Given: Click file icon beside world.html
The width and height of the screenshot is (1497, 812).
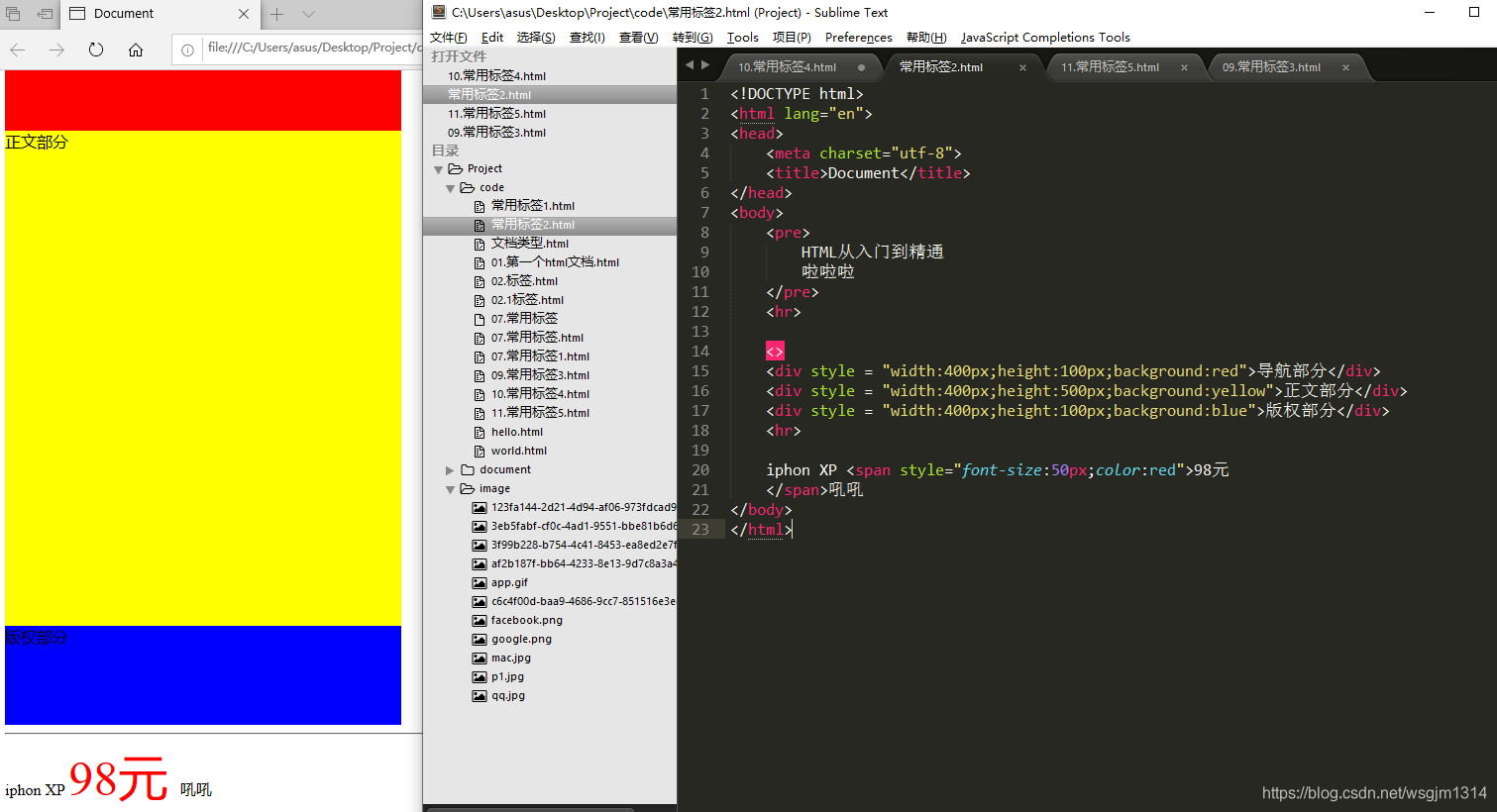Looking at the screenshot, I should point(480,452).
